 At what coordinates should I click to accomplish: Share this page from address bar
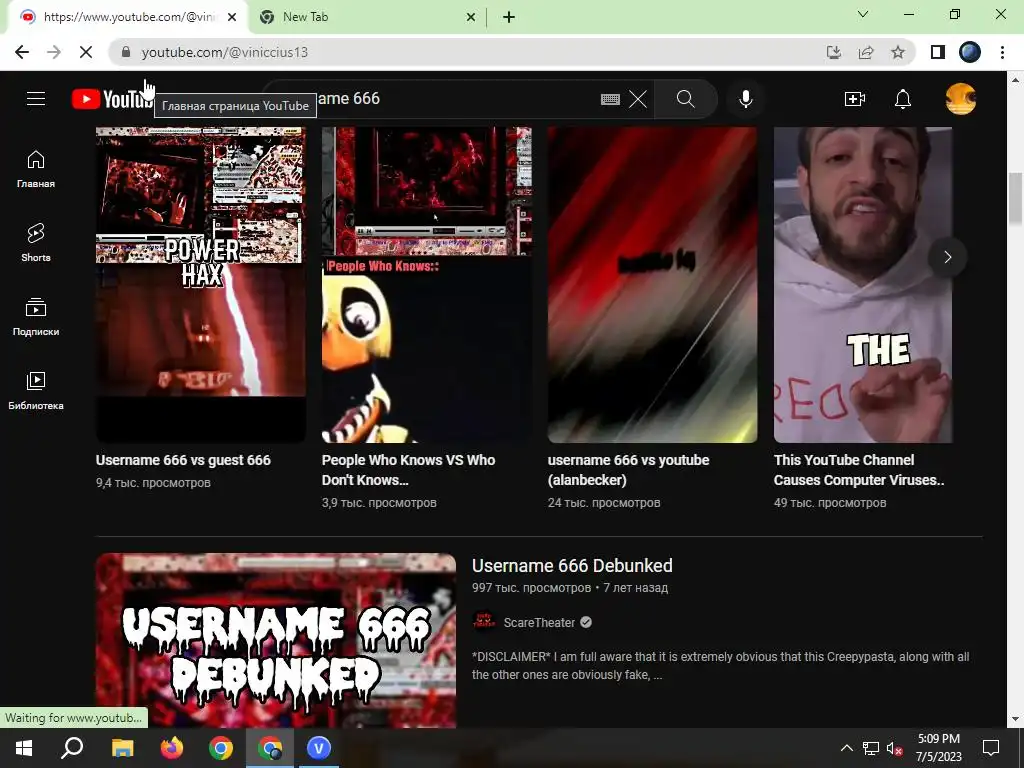[x=866, y=52]
